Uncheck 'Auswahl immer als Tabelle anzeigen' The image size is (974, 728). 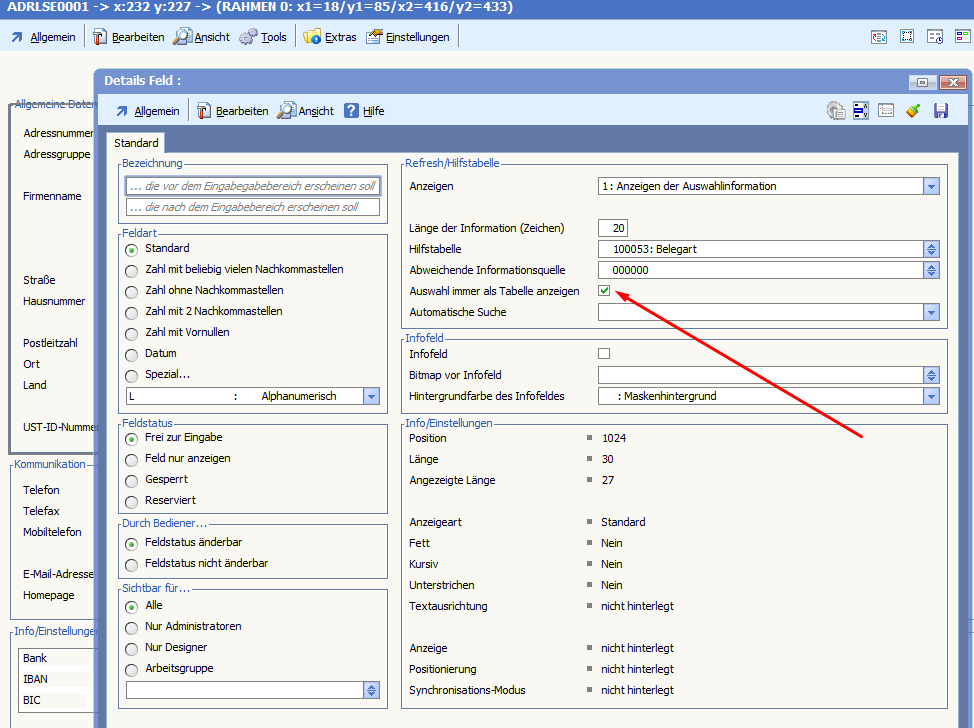pyautogui.click(x=604, y=291)
